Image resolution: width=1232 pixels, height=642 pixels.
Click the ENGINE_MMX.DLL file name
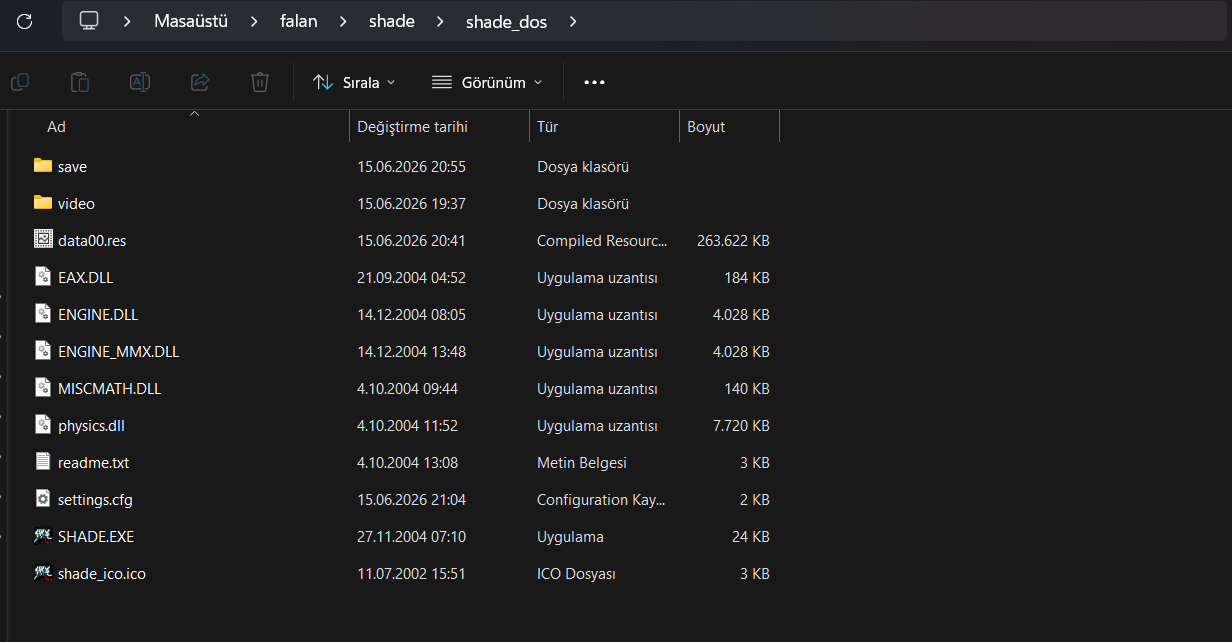119,352
